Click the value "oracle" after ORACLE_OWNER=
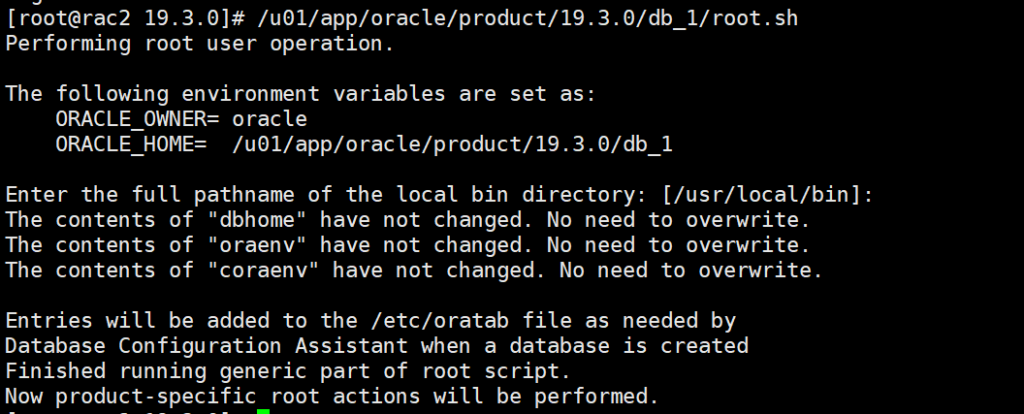Screen dimensions: 1024x414 (269, 119)
